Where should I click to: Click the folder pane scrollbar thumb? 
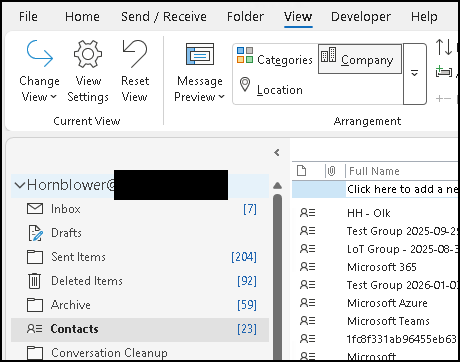pyautogui.click(x=277, y=277)
